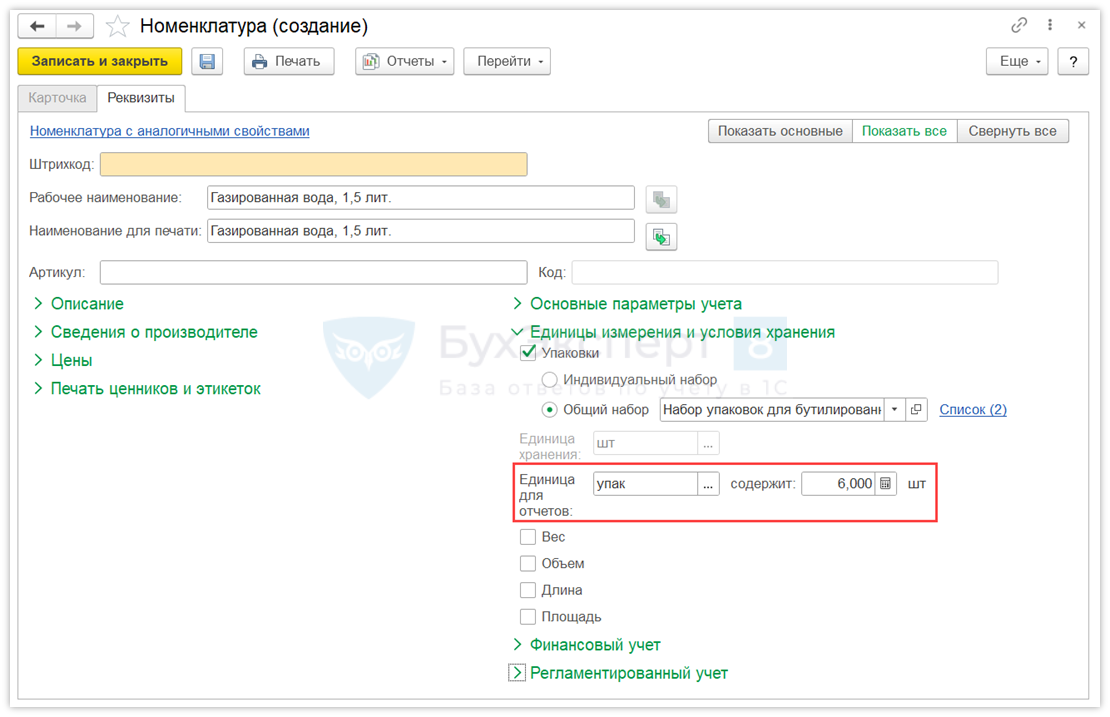Add form to favorites with star icon

(x=118, y=27)
